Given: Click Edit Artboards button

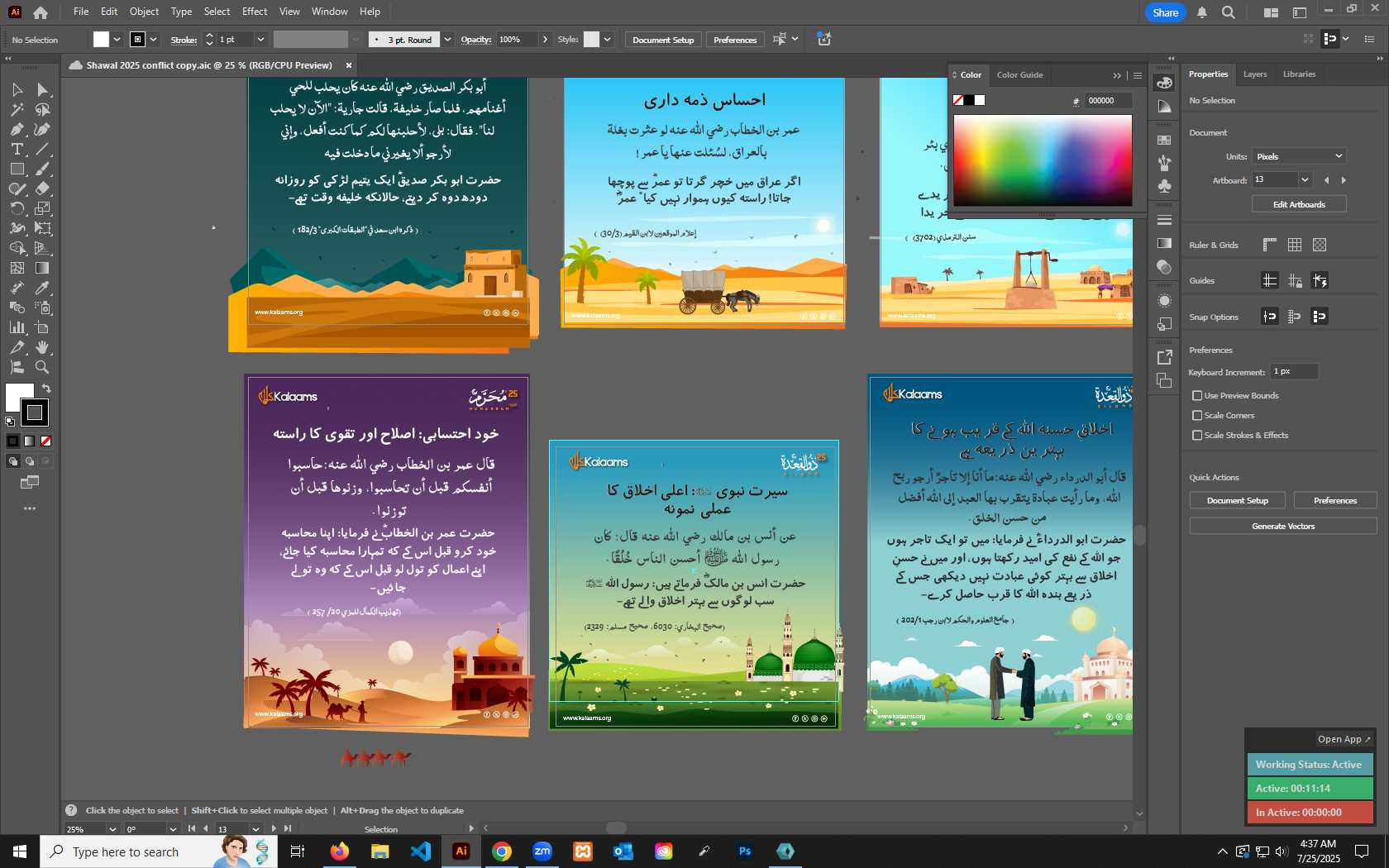Looking at the screenshot, I should point(1299,204).
